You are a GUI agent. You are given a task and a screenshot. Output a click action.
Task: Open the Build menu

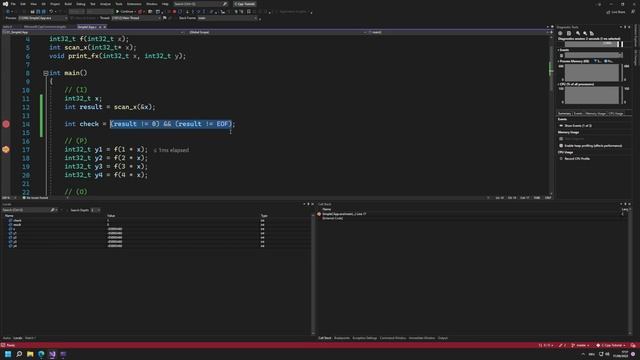[x=68, y=4]
